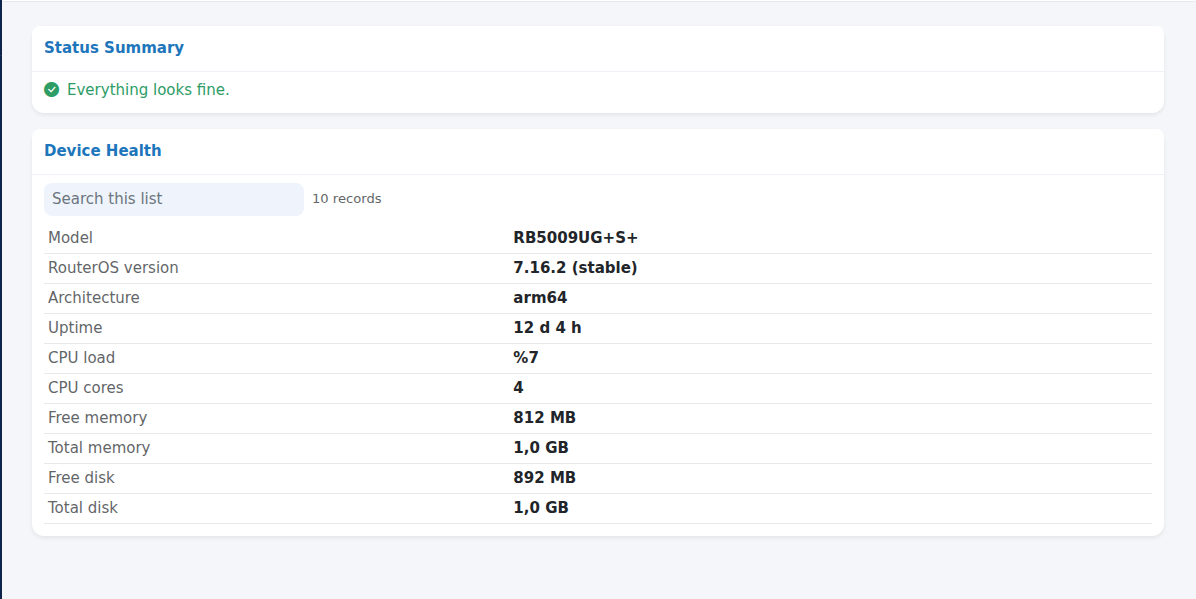Select the uptime value 12 d 4 h
The image size is (1196, 599).
548,327
